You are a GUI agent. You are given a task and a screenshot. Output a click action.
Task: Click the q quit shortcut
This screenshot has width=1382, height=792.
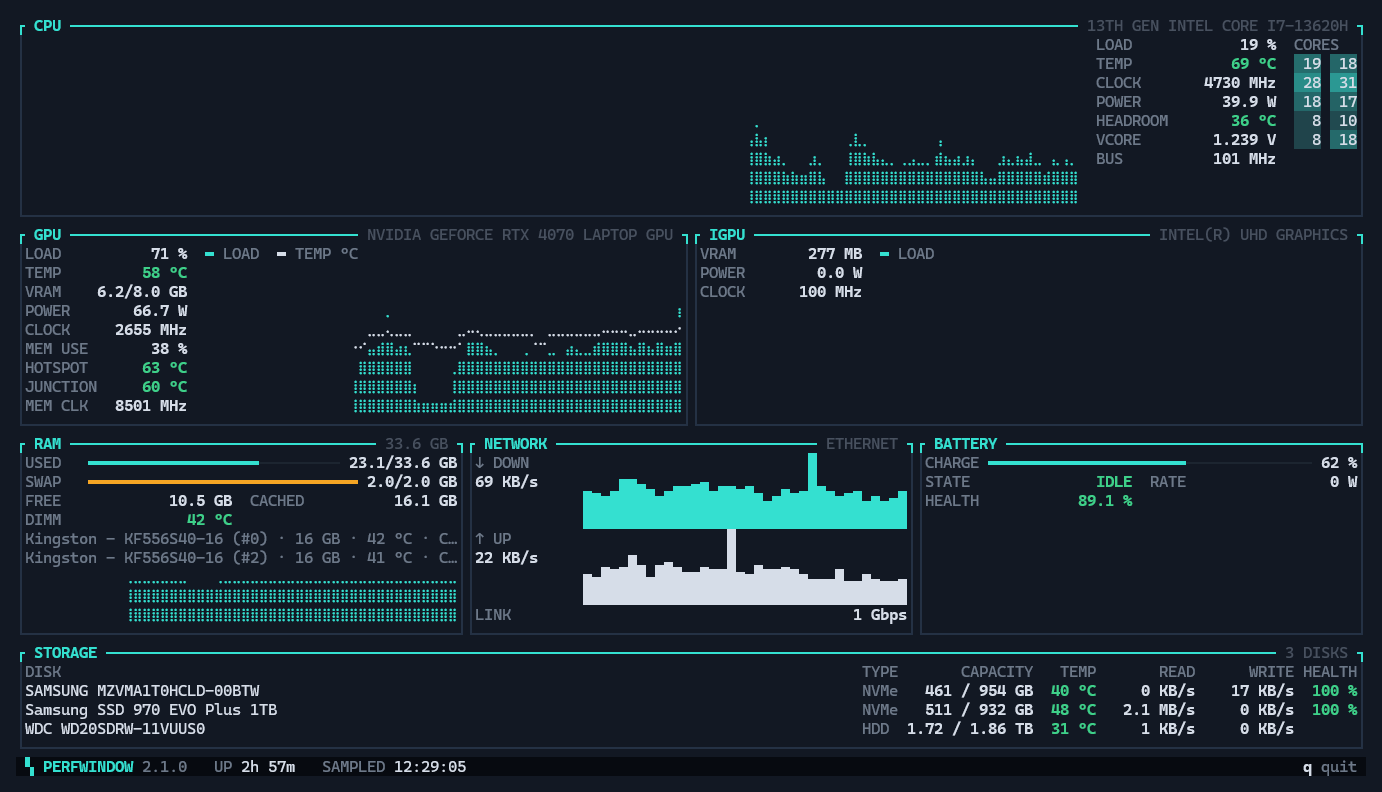click(1329, 767)
